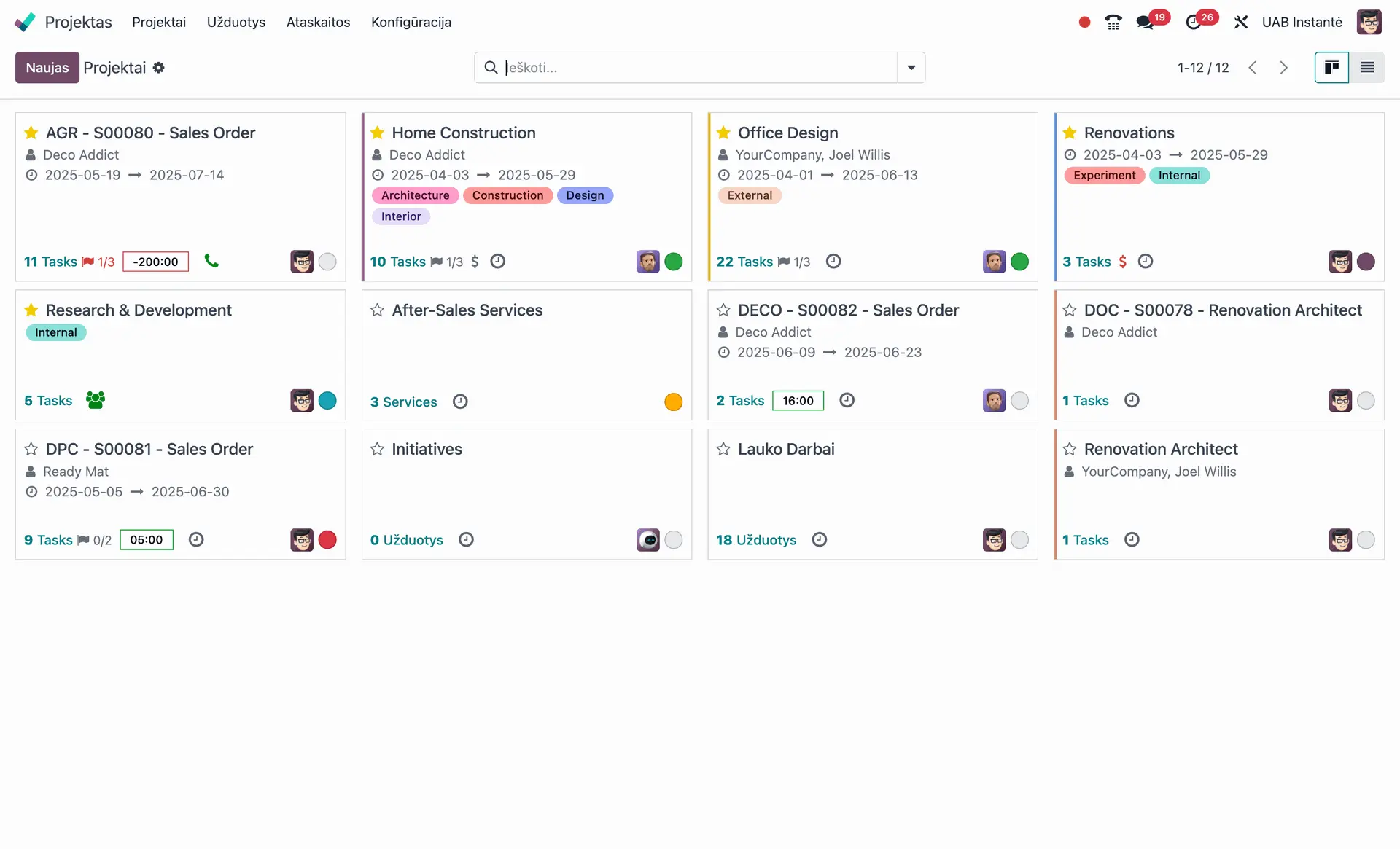Screen dimensions: 1400x849
Task: Click the orange status circle on After-Sales Services
Action: click(673, 402)
